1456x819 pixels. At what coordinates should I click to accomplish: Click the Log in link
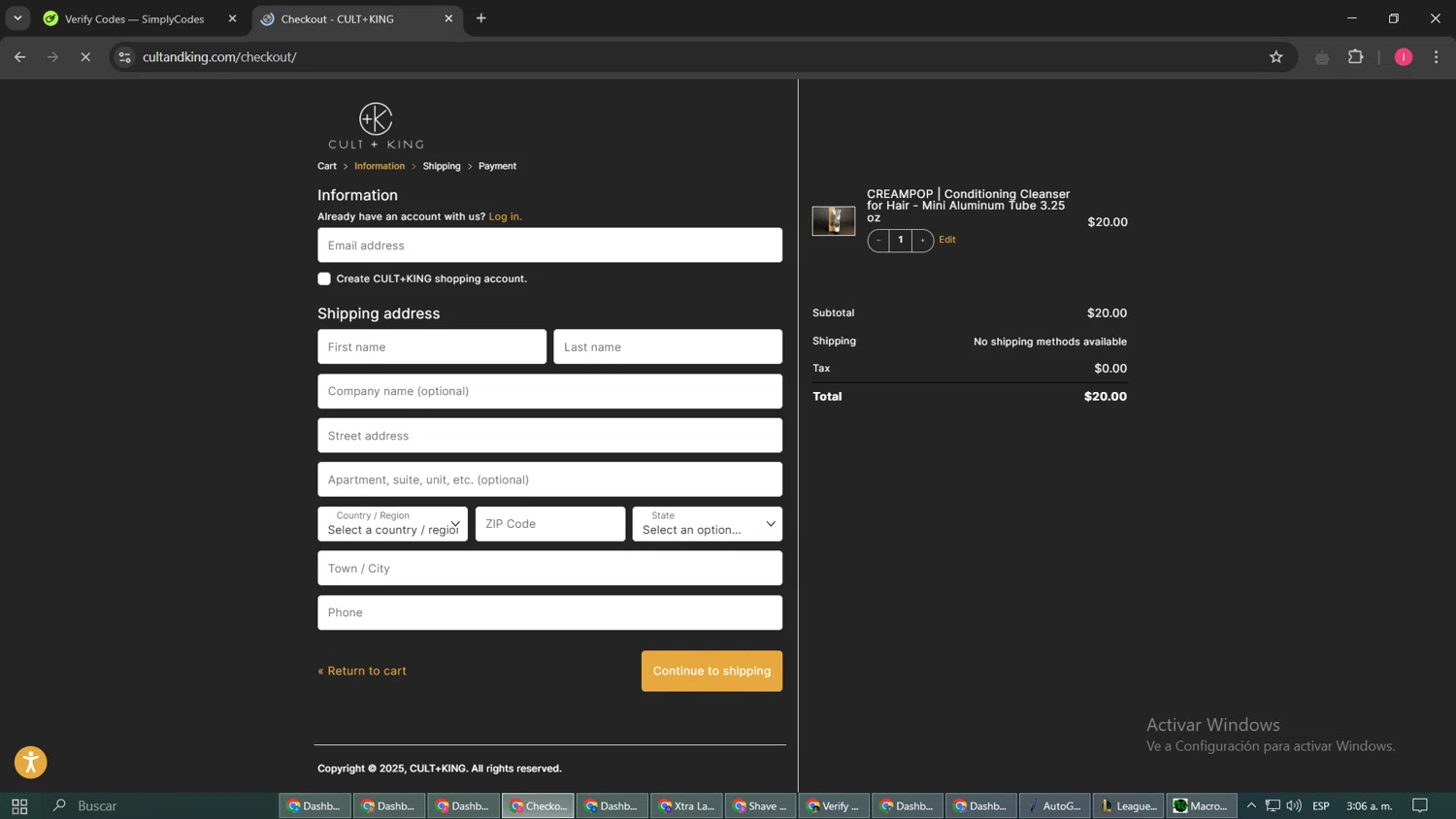pyautogui.click(x=505, y=216)
